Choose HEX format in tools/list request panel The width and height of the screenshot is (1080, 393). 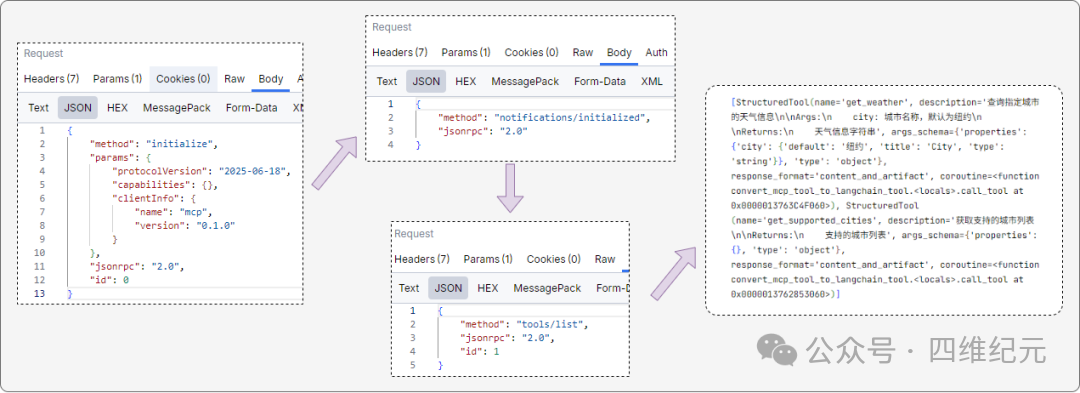pos(488,288)
